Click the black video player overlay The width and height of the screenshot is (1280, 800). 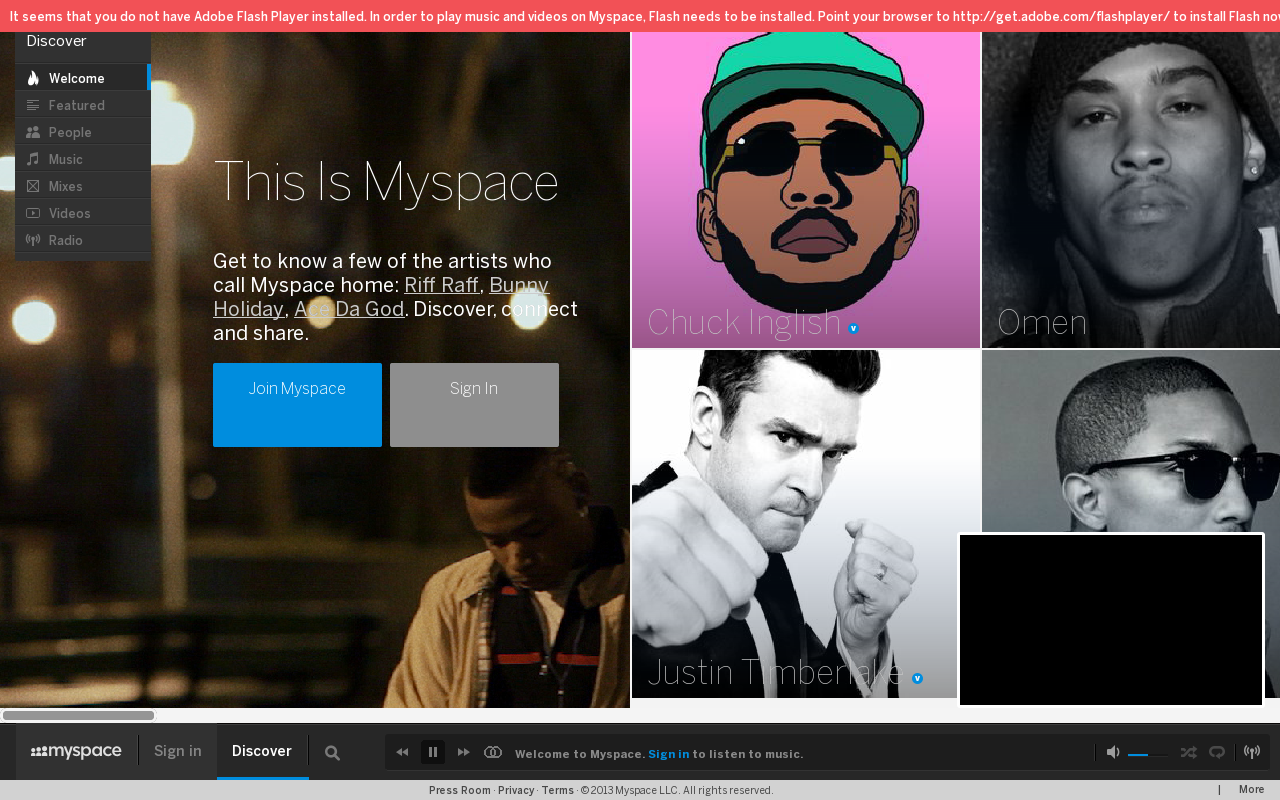[x=1112, y=620]
